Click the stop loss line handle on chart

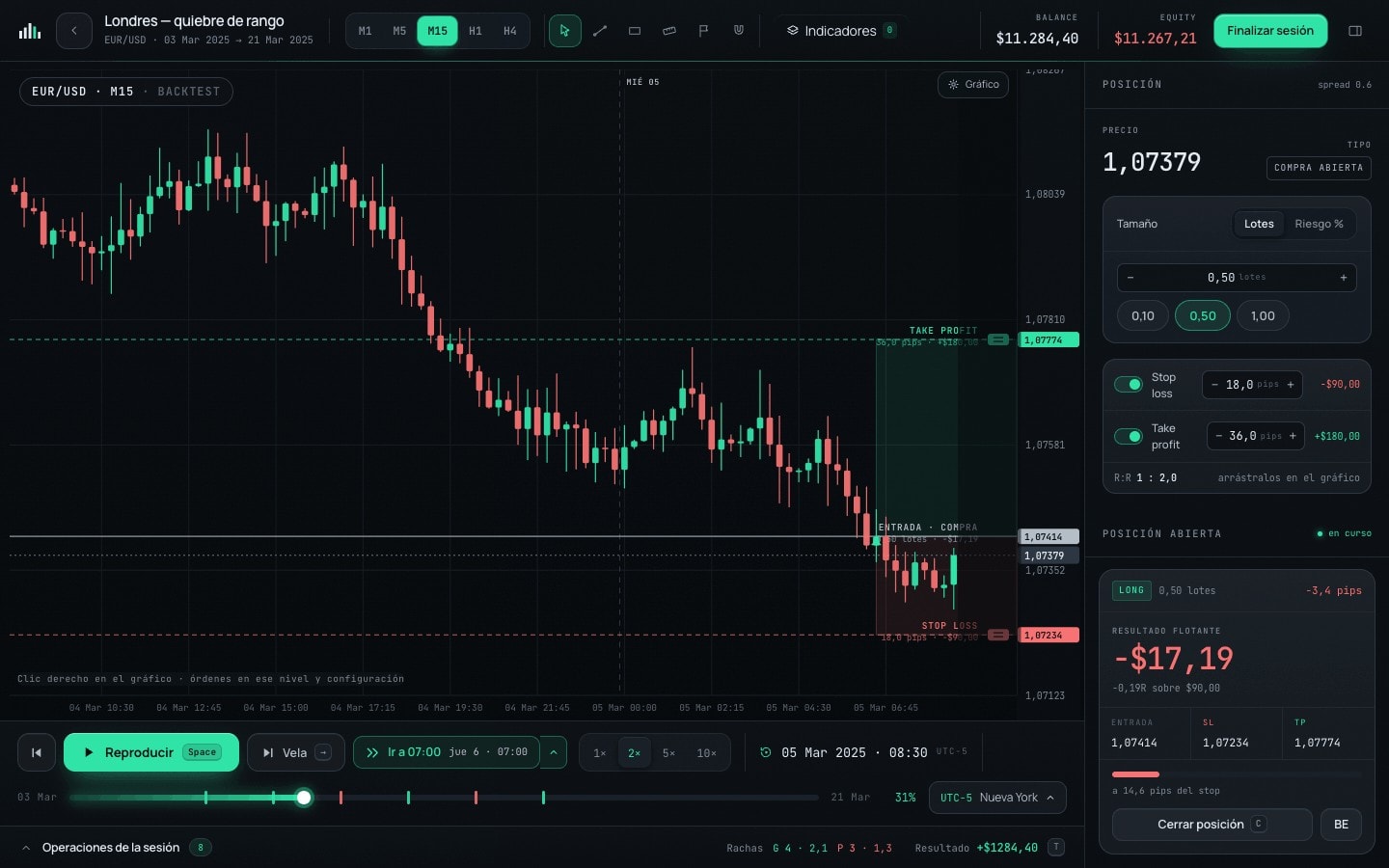(998, 635)
